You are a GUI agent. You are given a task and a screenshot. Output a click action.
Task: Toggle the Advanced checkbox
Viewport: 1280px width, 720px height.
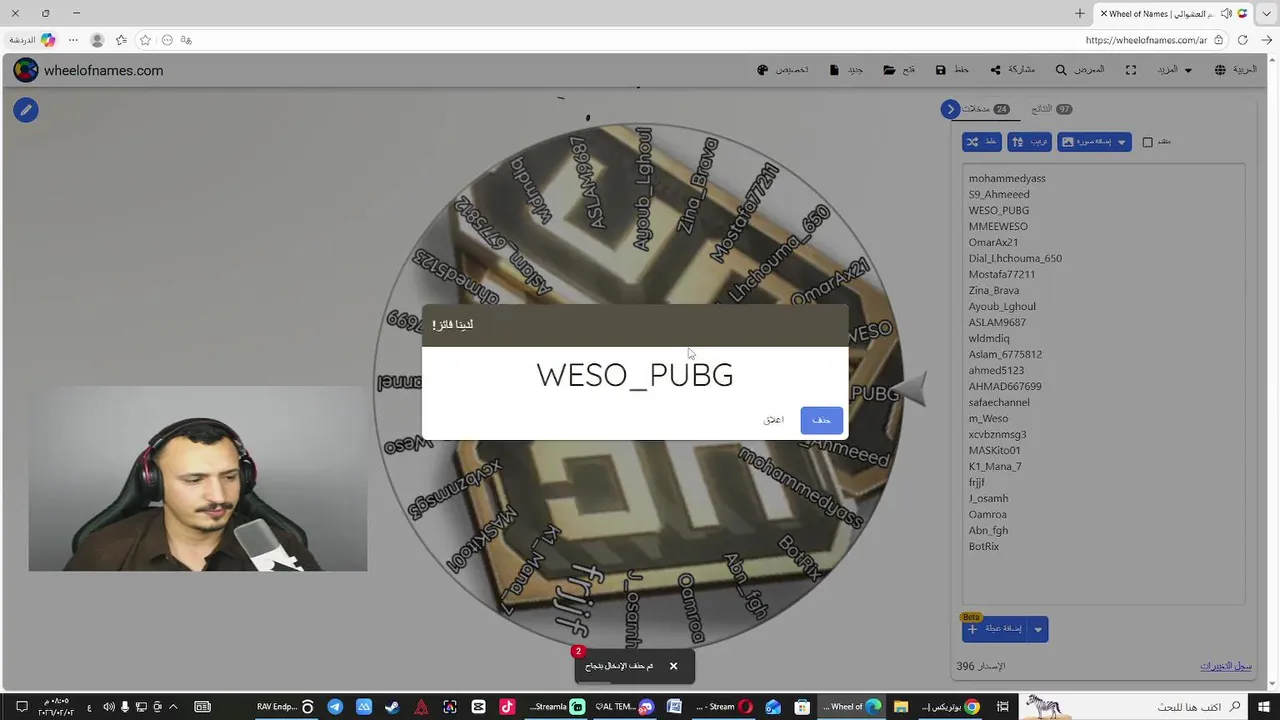point(1148,142)
